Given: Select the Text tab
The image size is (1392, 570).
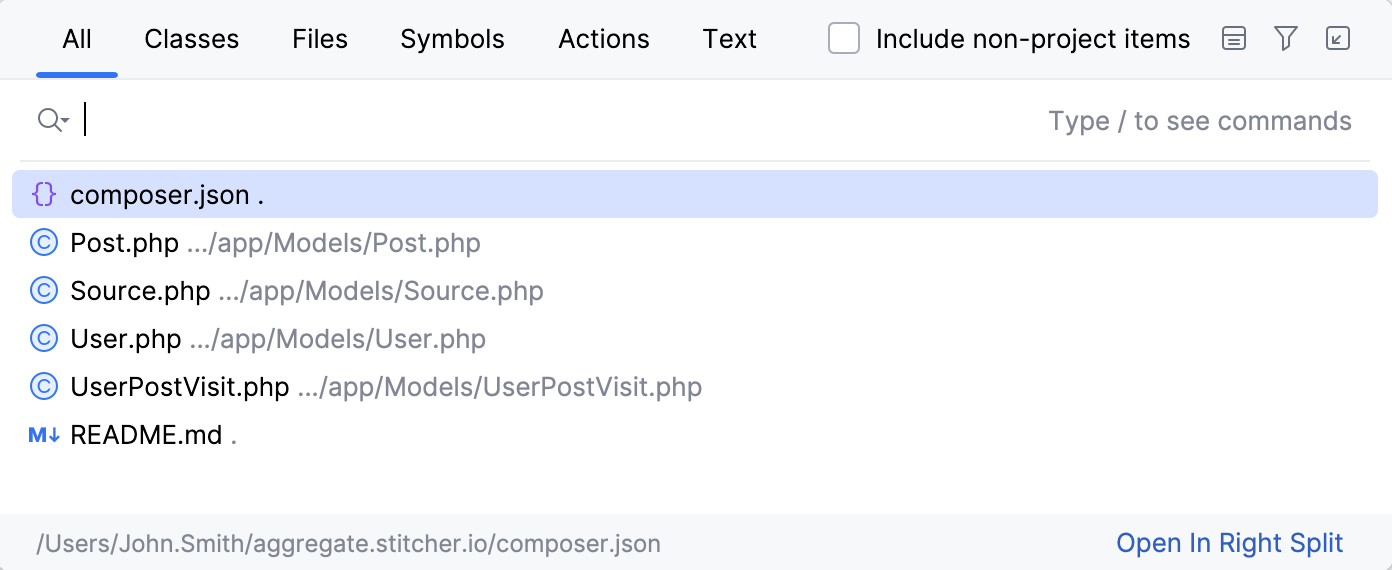Looking at the screenshot, I should coord(729,39).
